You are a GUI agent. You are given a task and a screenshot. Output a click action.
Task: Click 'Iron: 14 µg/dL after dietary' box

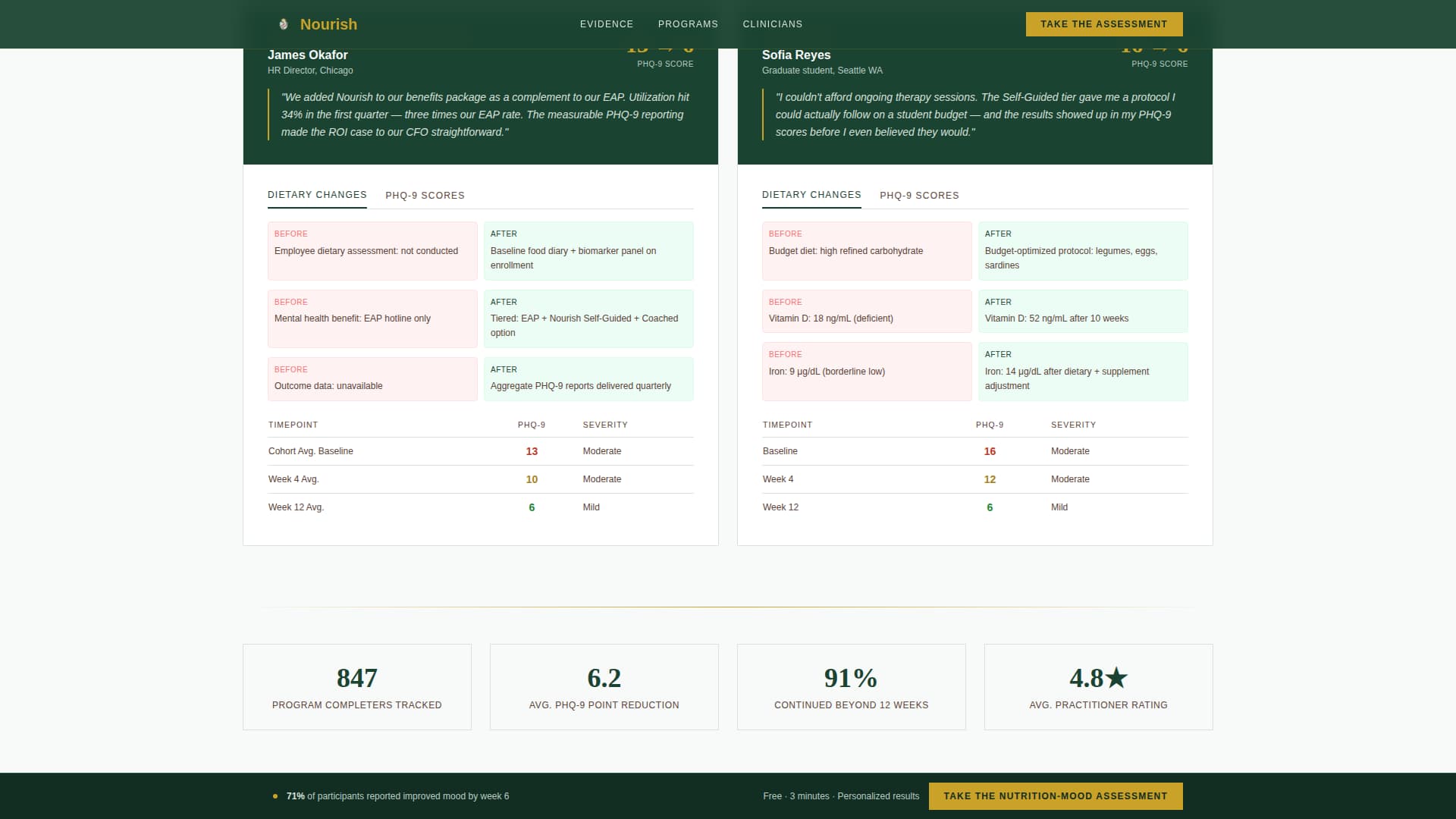coord(1083,372)
